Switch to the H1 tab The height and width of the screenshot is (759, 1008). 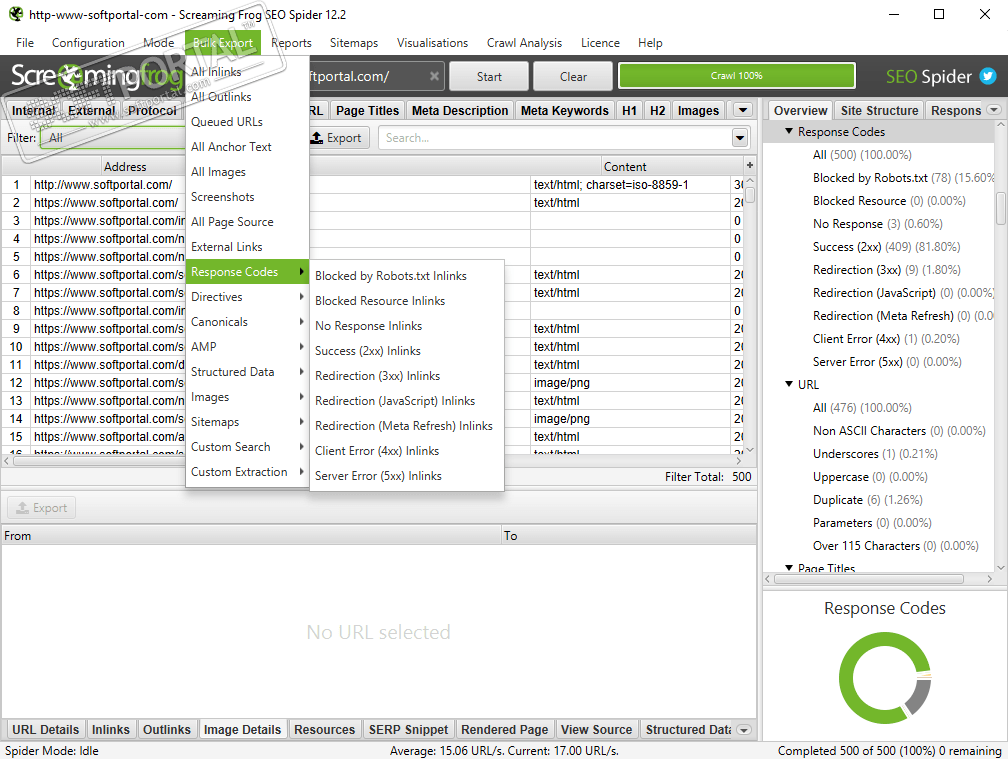coord(629,111)
